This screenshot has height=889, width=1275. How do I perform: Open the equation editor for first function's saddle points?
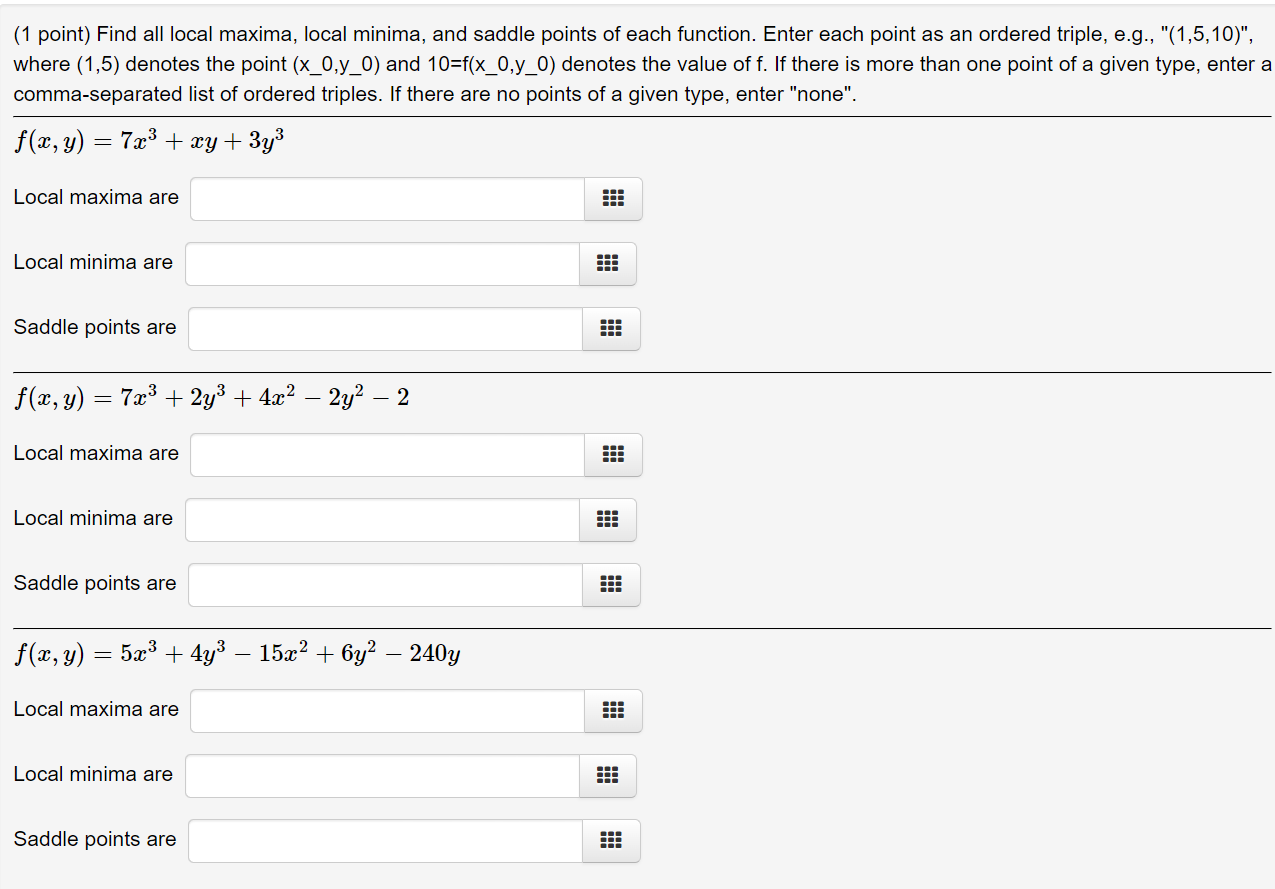click(x=611, y=328)
